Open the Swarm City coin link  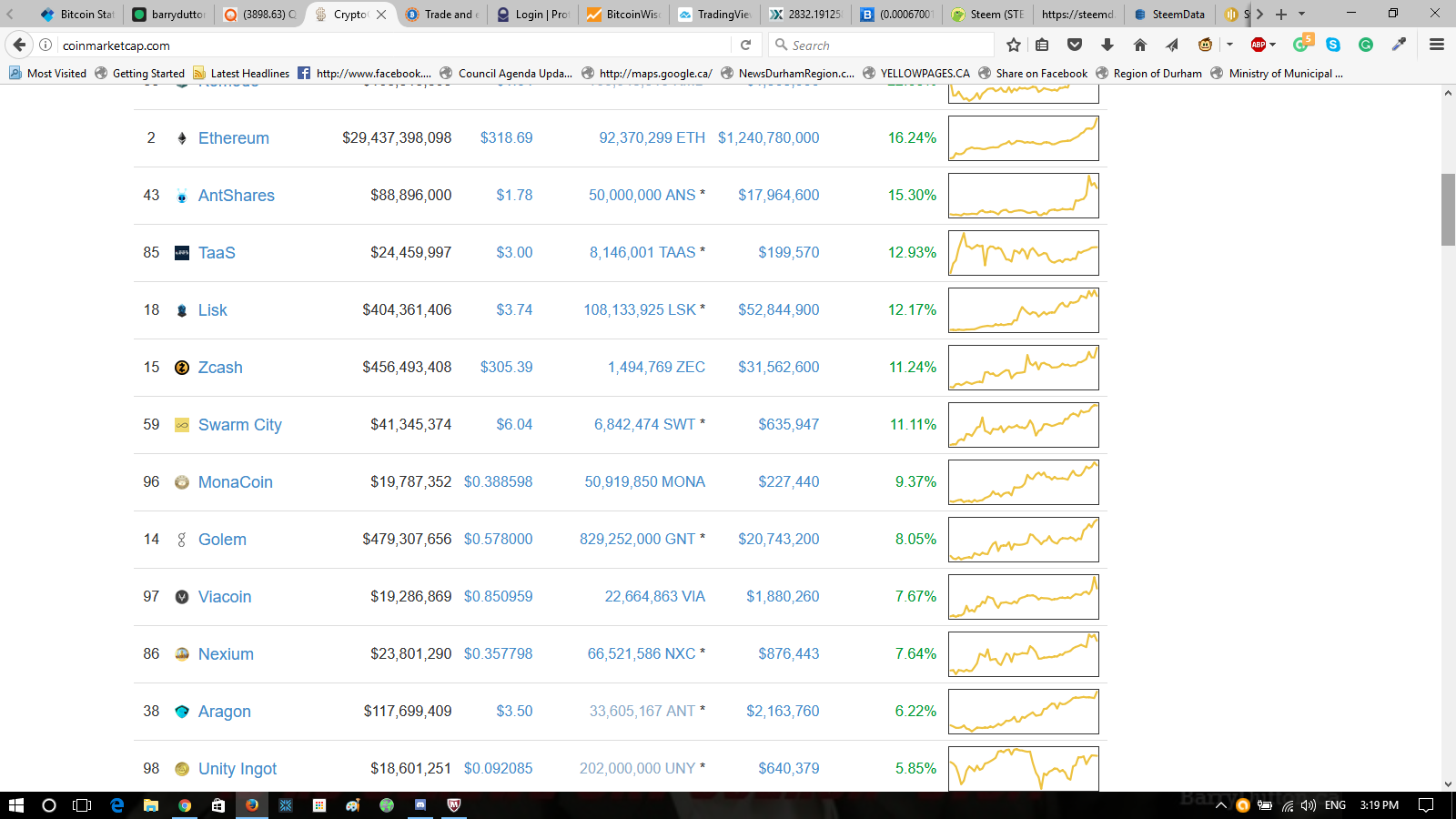point(240,425)
